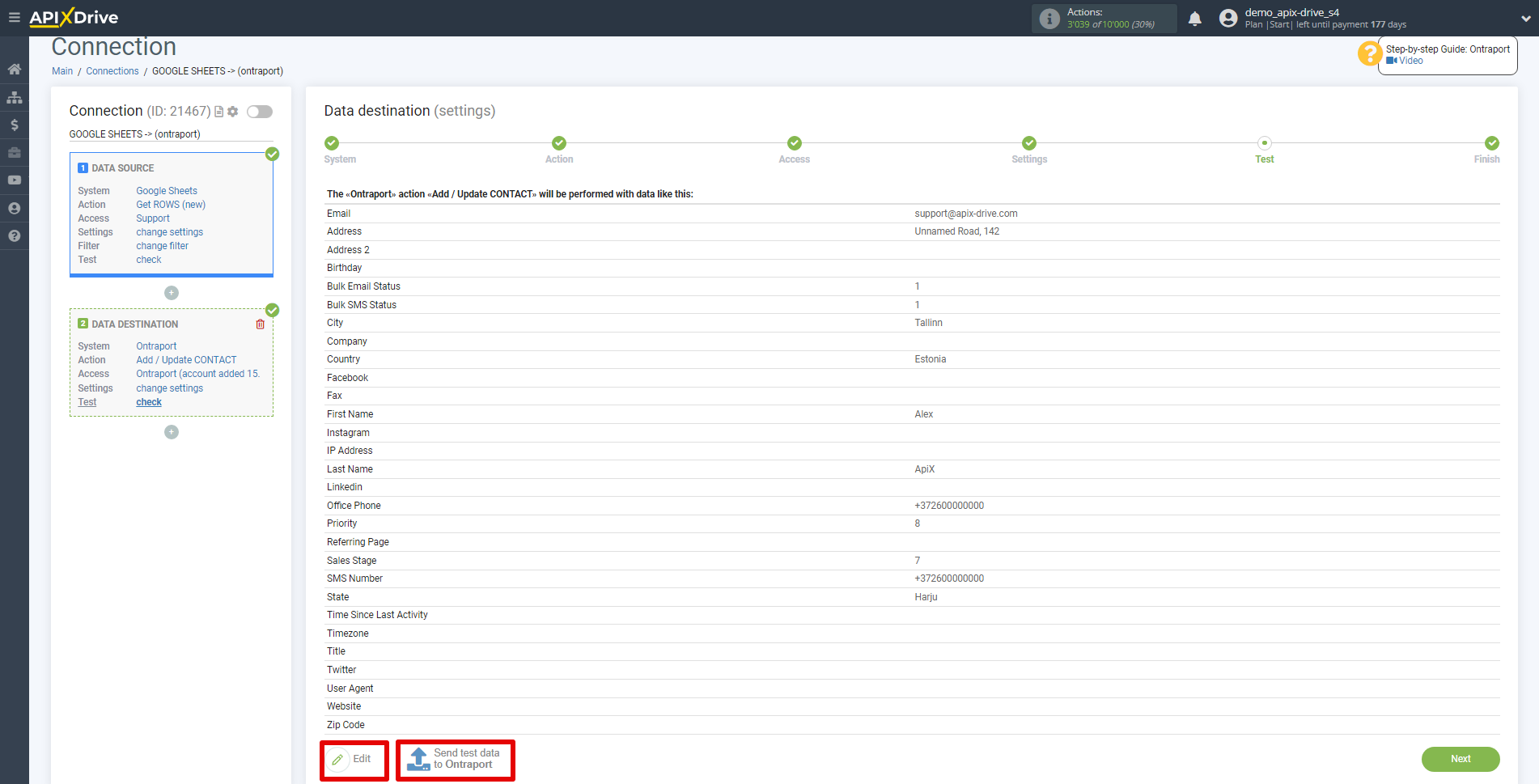The image size is (1539, 784).
Task: Click the ApiX last name value
Action: [x=925, y=469]
